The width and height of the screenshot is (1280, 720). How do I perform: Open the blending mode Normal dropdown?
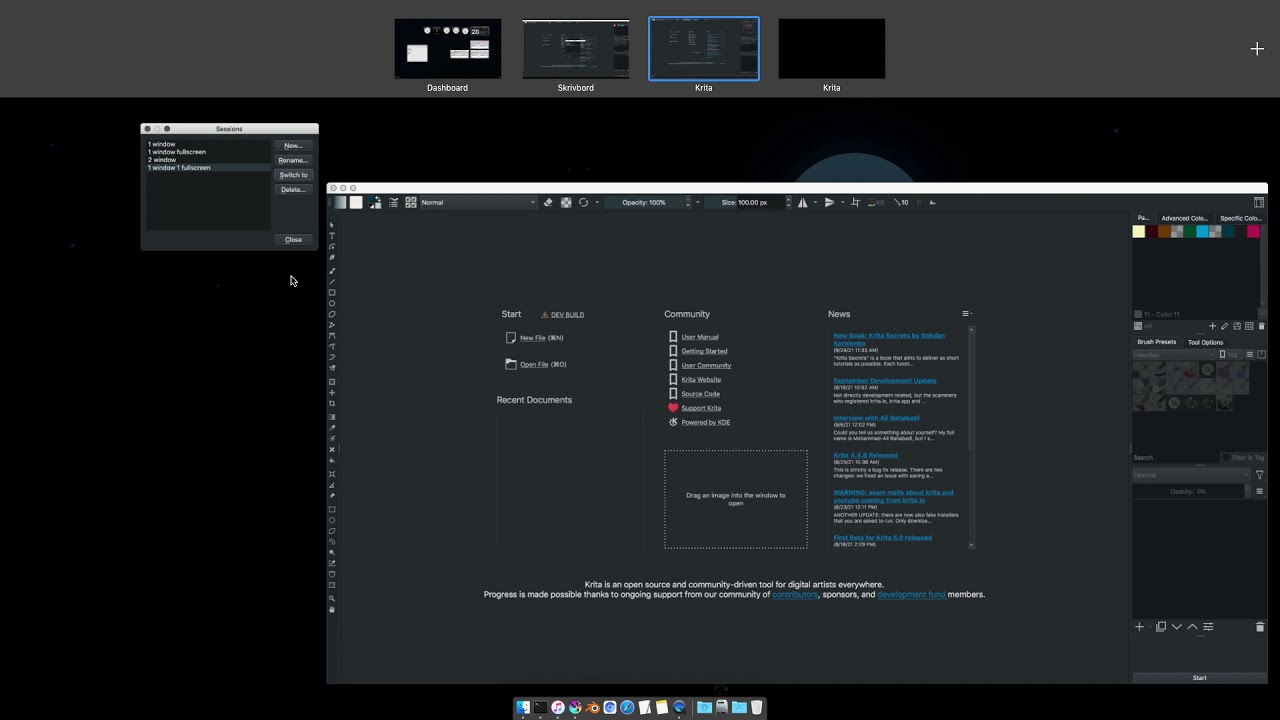(x=477, y=203)
